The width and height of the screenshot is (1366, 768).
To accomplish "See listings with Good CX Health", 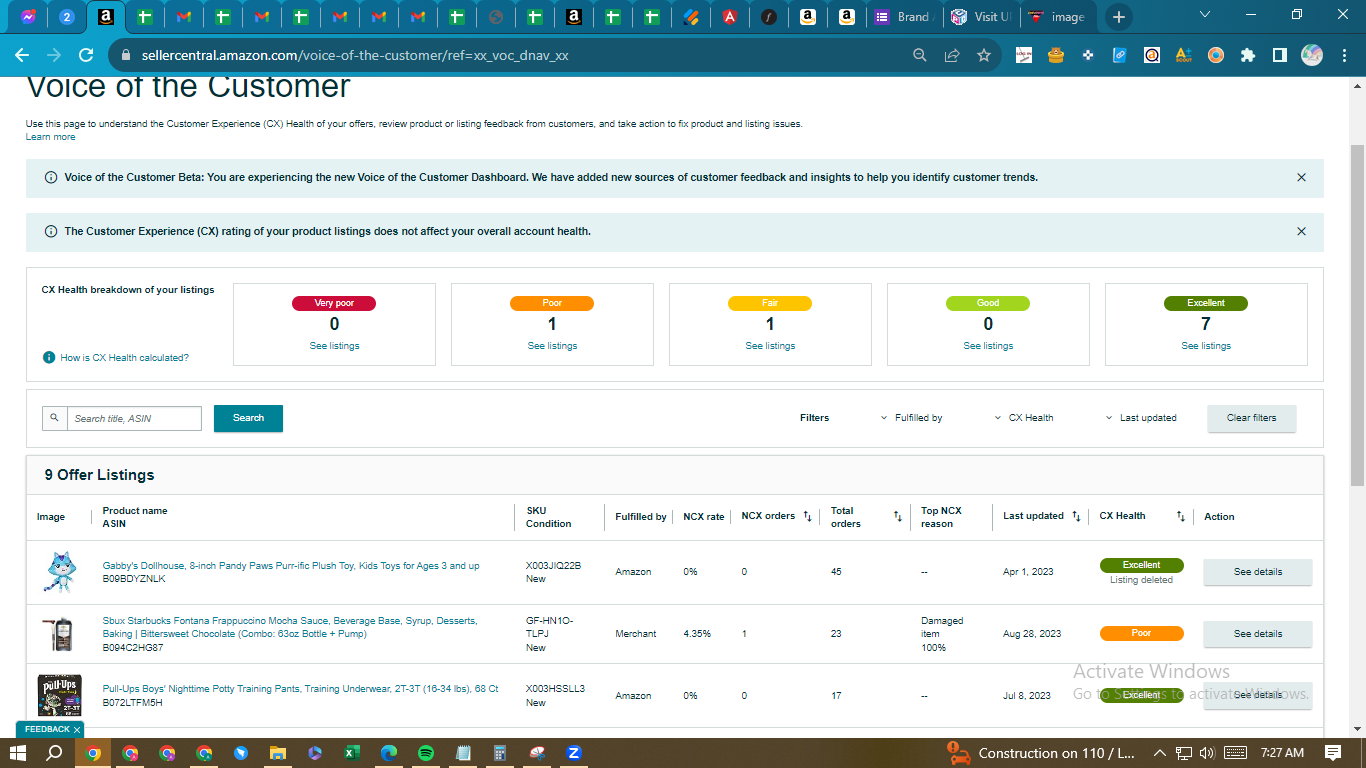I will point(988,346).
